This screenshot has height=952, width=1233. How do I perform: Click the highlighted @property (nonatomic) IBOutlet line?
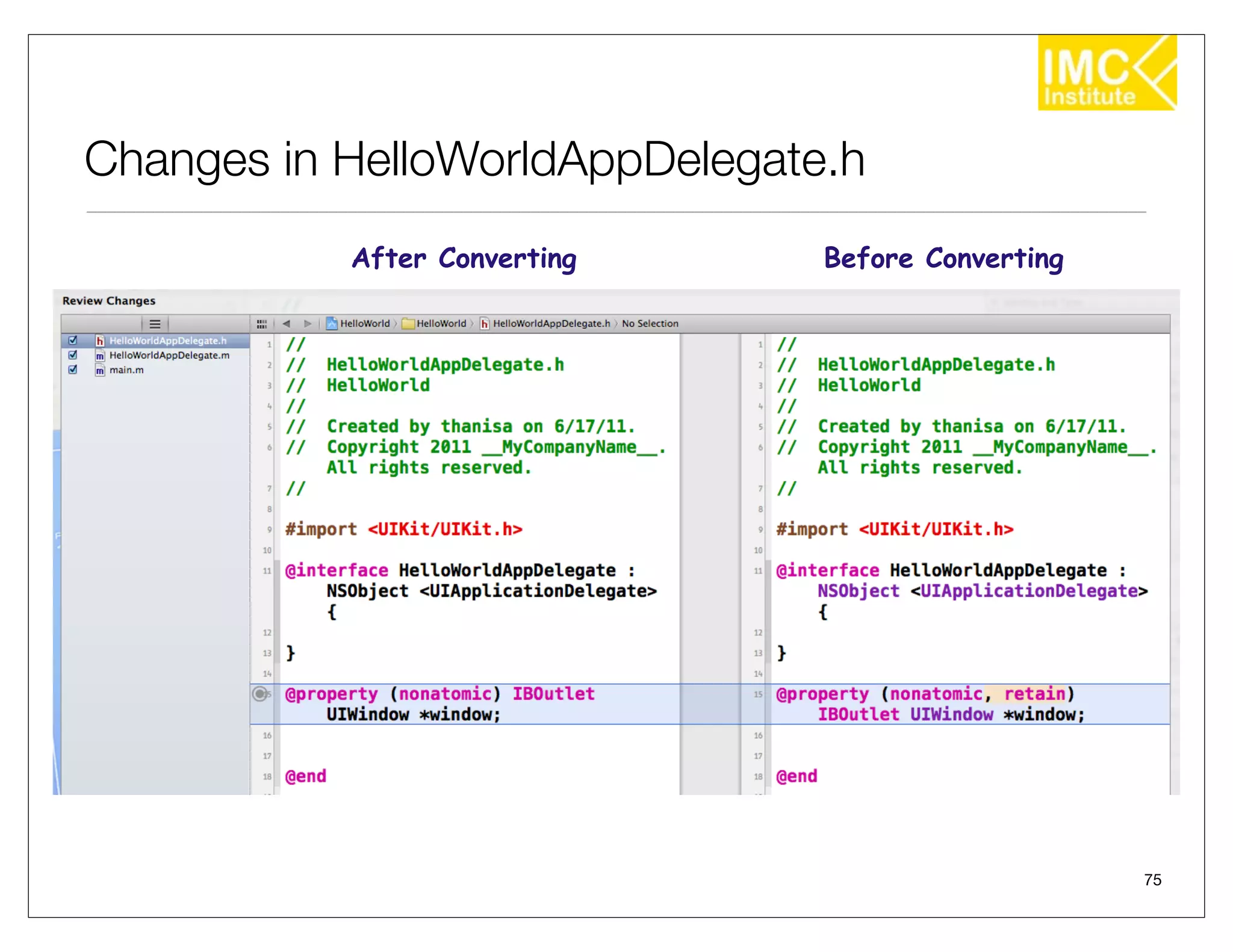[x=439, y=694]
